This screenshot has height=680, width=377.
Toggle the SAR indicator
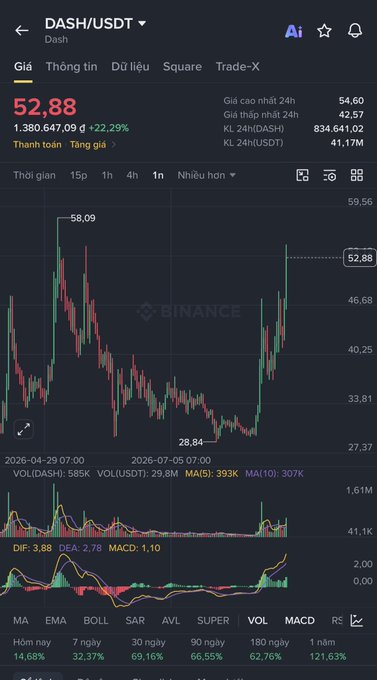tap(135, 621)
